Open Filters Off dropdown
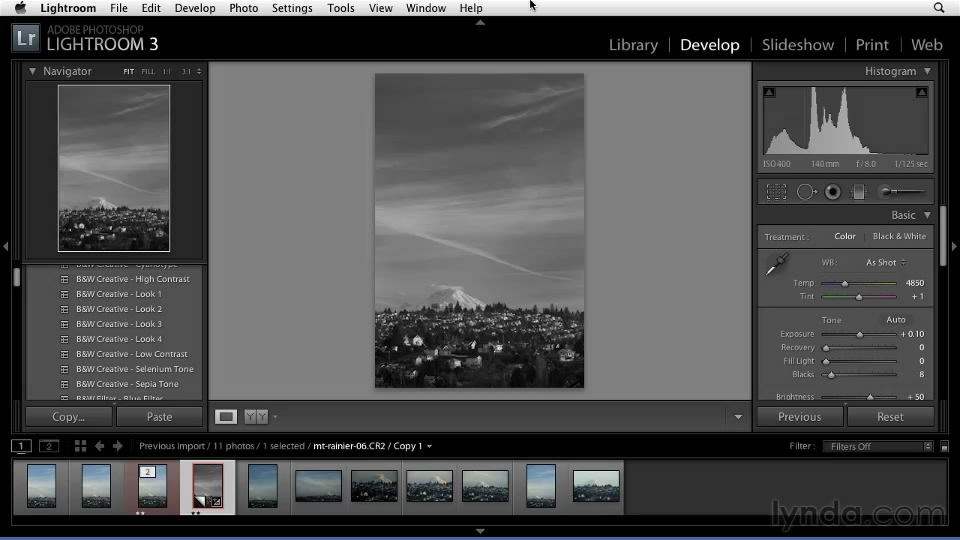Screen dimensions: 960x540 click(x=877, y=446)
